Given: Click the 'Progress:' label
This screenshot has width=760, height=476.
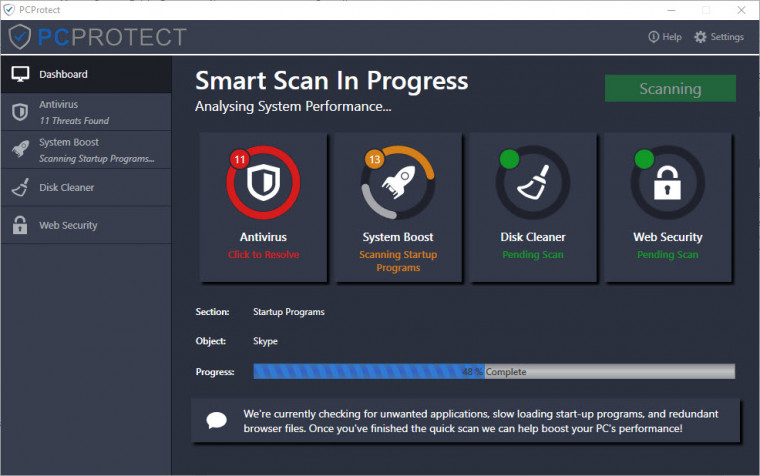Looking at the screenshot, I should (215, 372).
